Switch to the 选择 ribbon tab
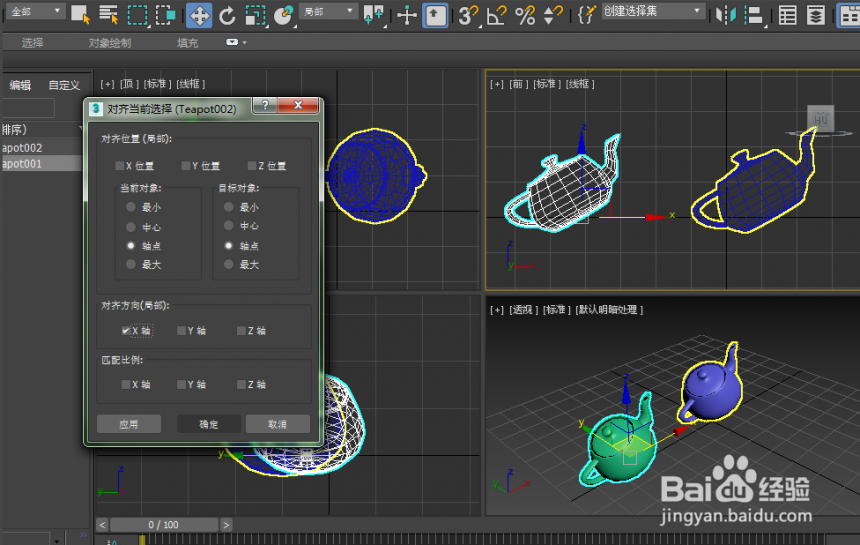The height and width of the screenshot is (545, 860). pyautogui.click(x=32, y=43)
